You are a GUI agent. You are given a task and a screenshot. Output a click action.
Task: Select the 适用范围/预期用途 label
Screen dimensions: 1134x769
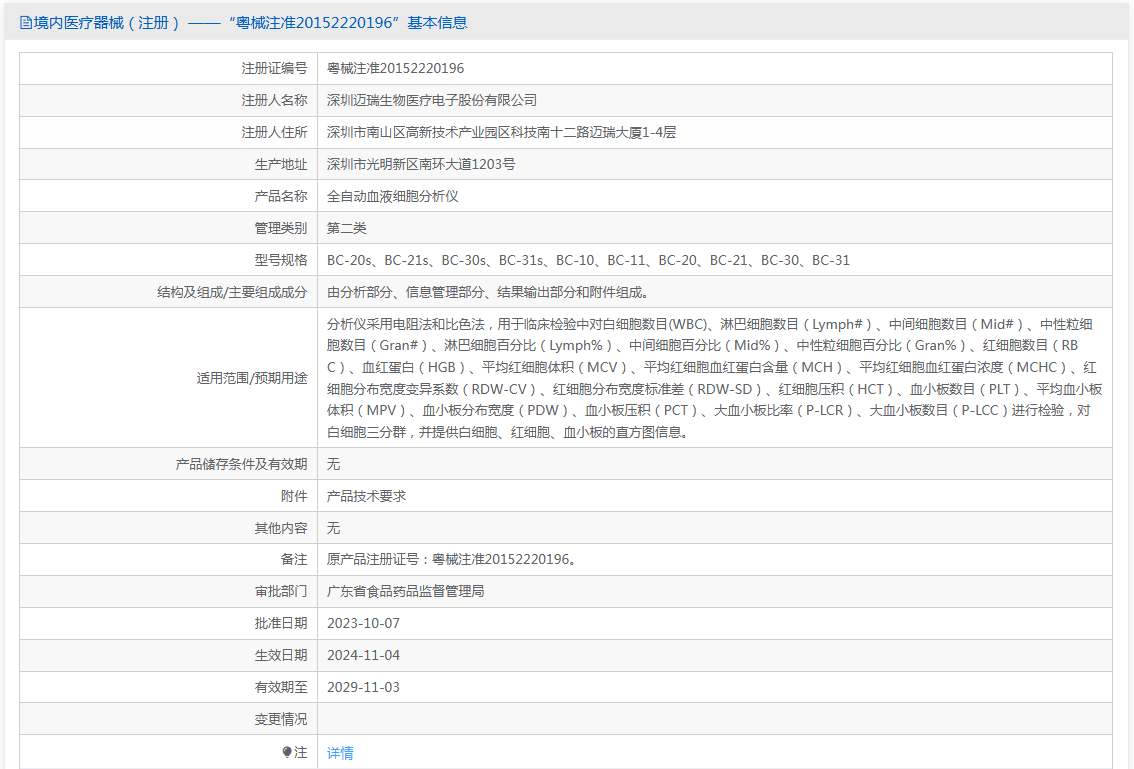252,378
